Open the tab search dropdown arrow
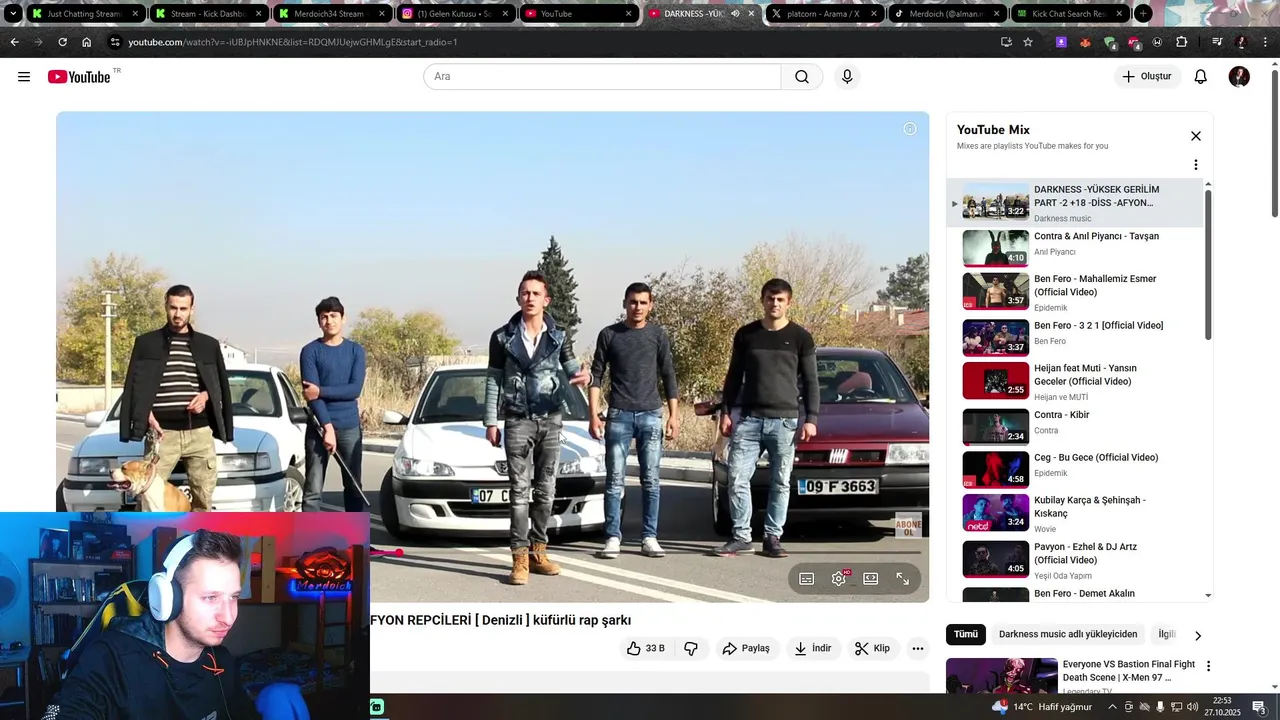Viewport: 1280px width, 720px height. [13, 14]
